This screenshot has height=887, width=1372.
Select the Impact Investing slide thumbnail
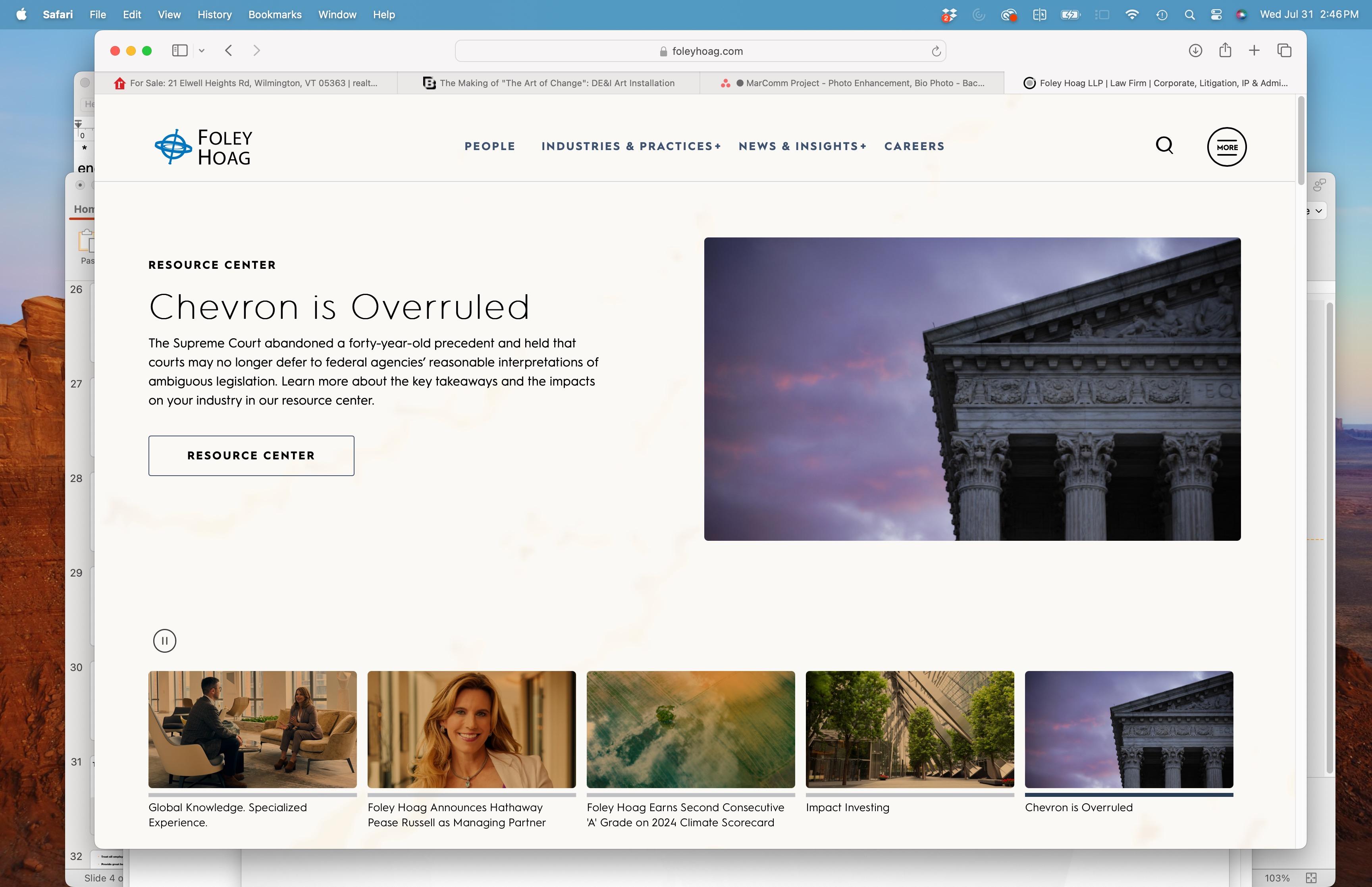click(x=910, y=730)
